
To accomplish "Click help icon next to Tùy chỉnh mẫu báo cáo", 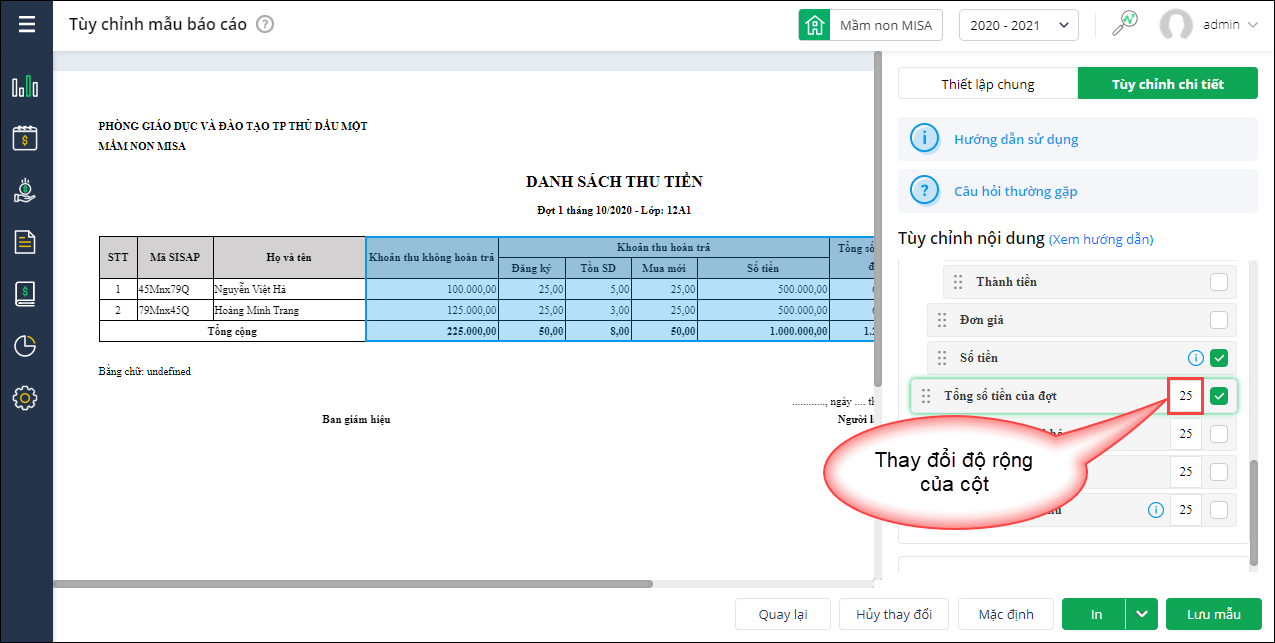I will pyautogui.click(x=265, y=25).
